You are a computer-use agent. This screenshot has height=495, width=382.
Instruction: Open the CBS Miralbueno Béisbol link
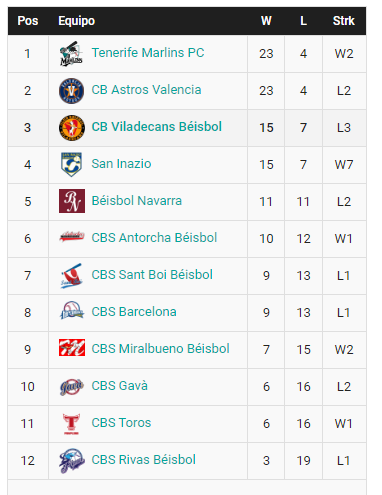160,349
